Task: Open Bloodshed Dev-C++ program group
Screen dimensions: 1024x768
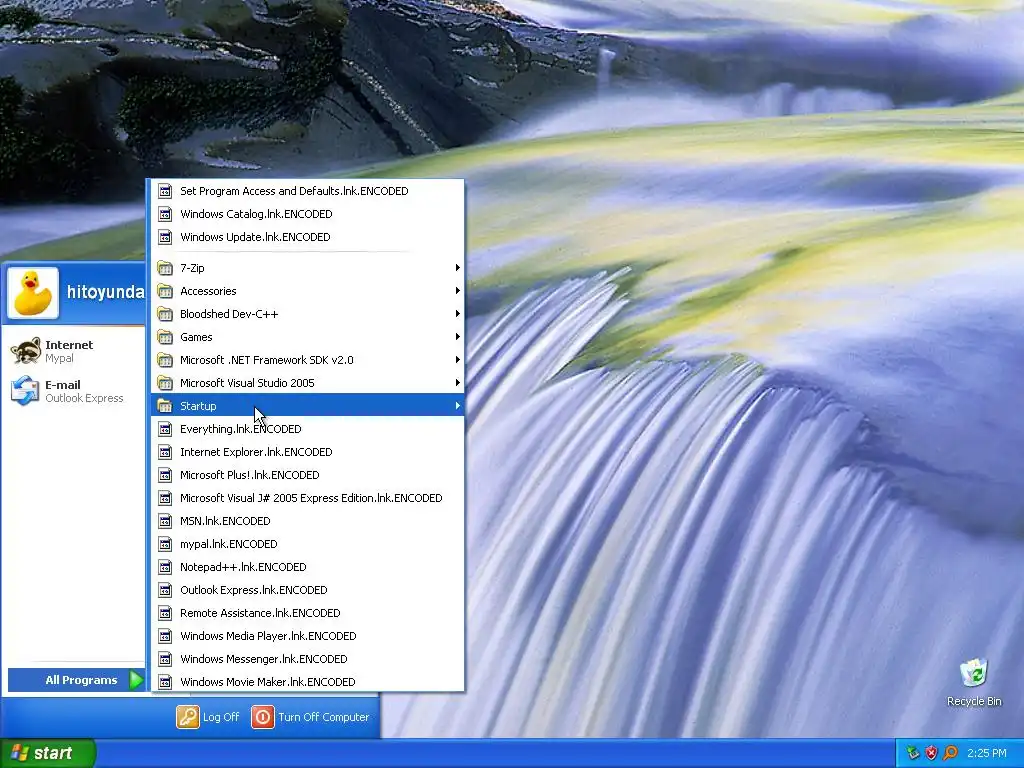Action: (308, 313)
